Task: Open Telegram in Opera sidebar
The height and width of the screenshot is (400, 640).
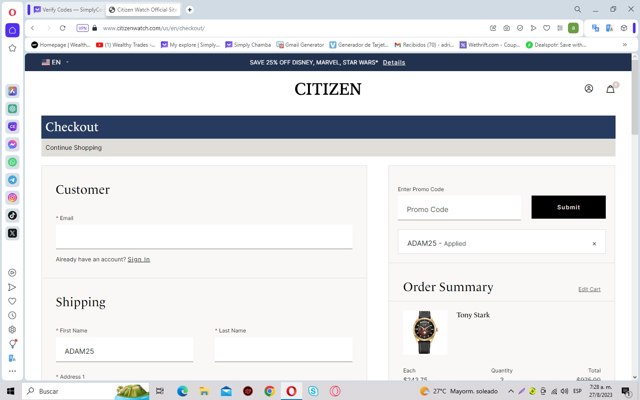Action: (13, 180)
